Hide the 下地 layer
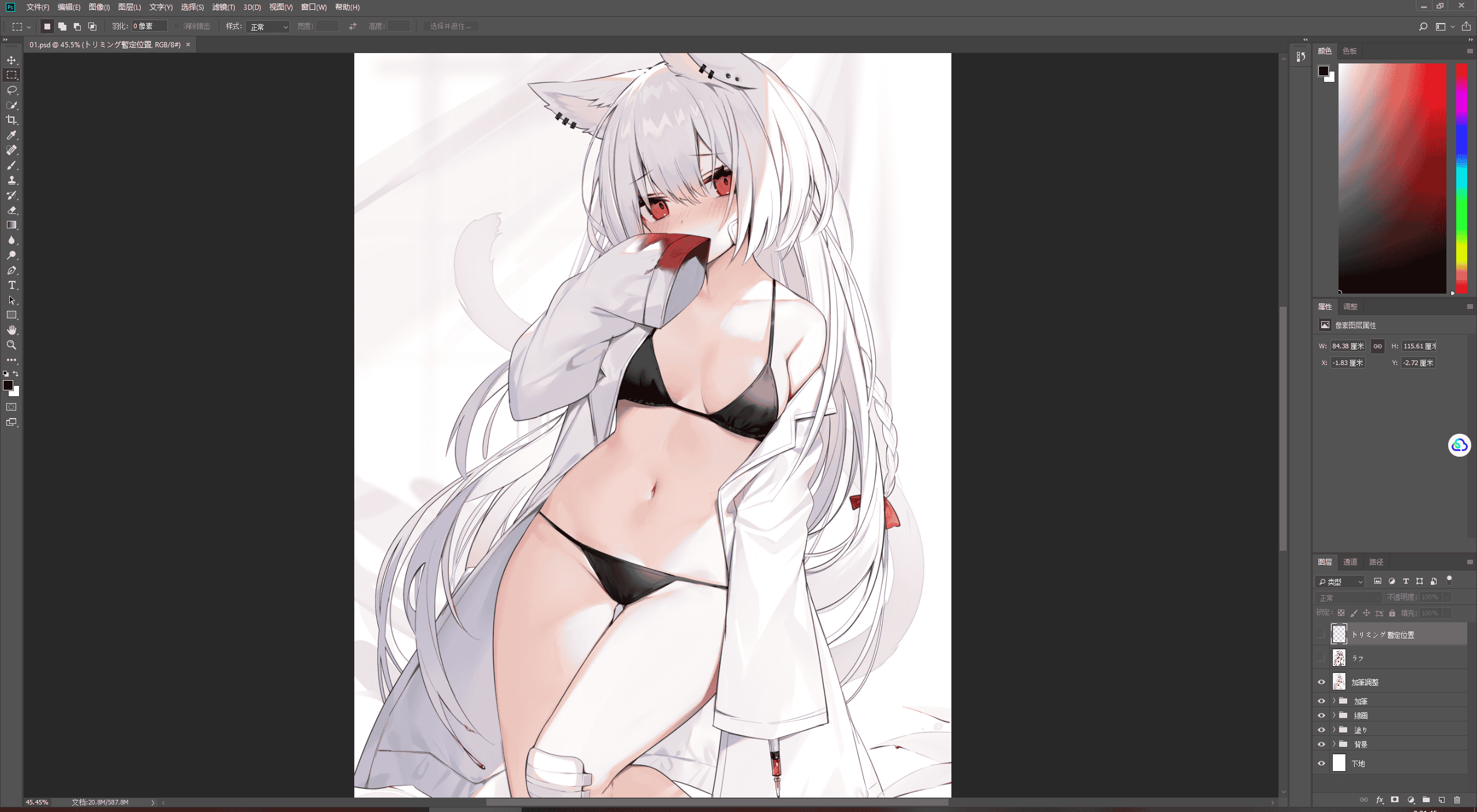Screen dimensions: 1477x812 pyautogui.click(x=1321, y=764)
